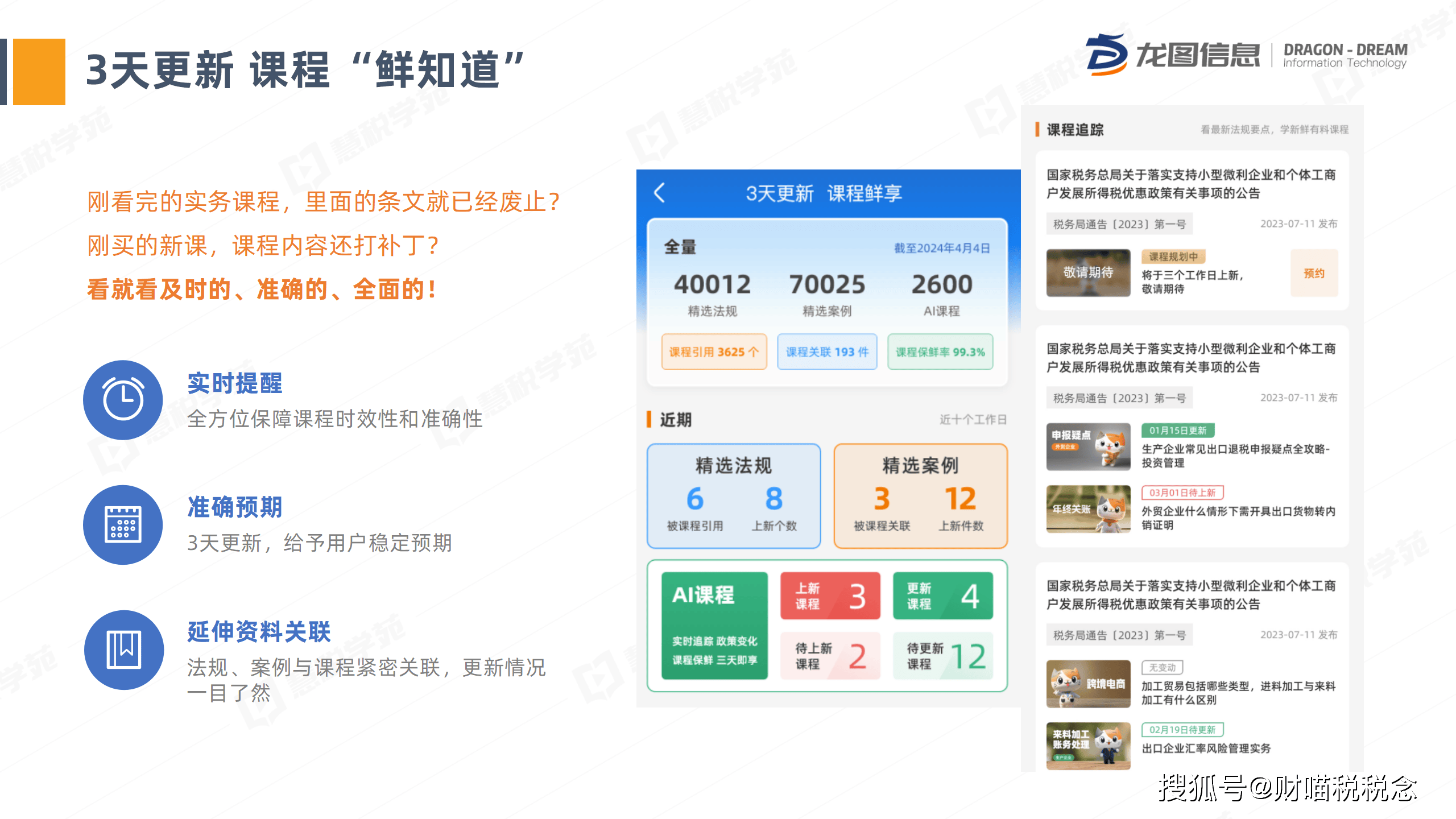Open the 出口企业汇率风险管理实务 course link
The width and height of the screenshot is (1456, 819).
(x=1206, y=748)
